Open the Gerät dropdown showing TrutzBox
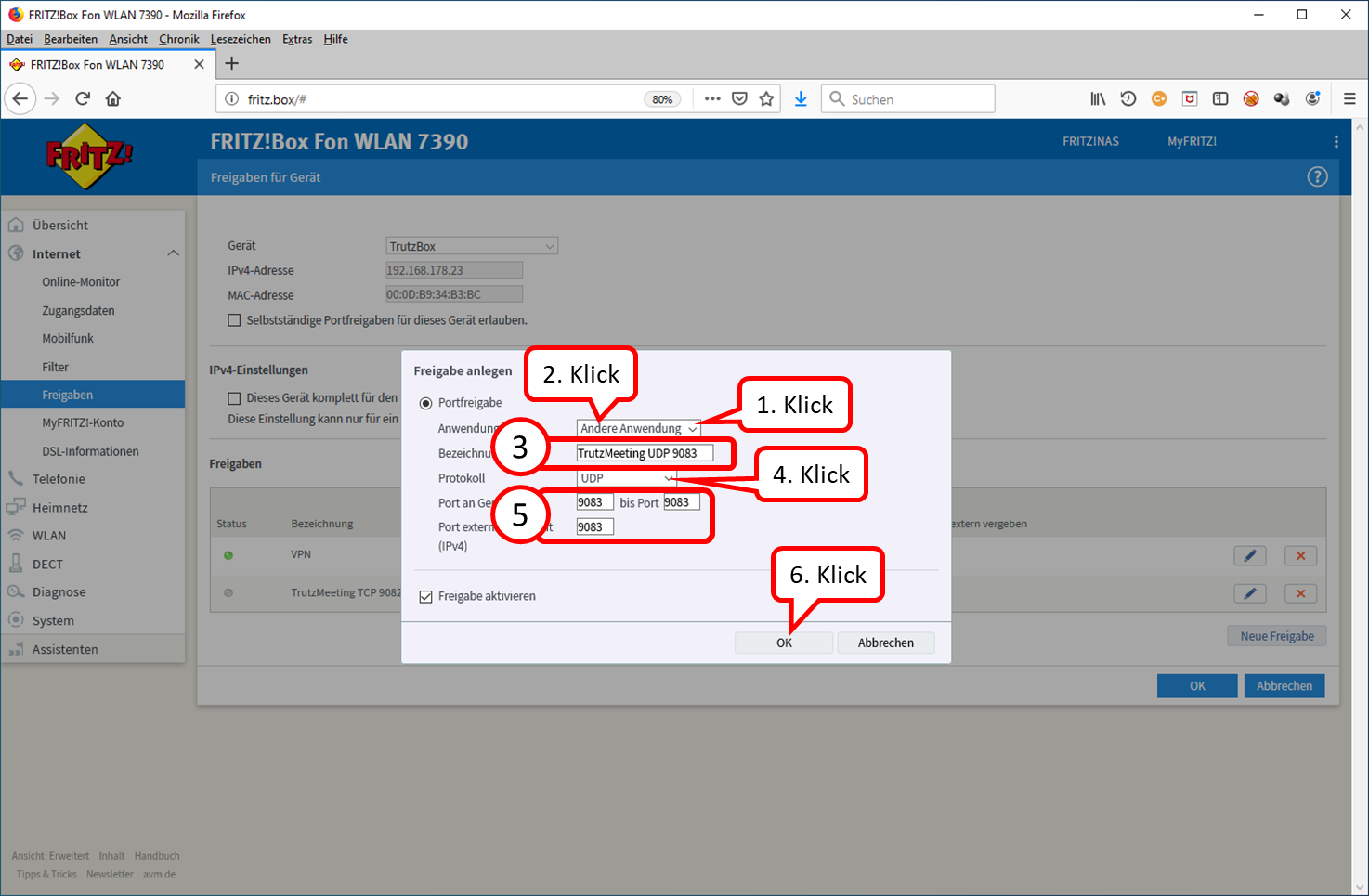The height and width of the screenshot is (896, 1369). tap(472, 246)
